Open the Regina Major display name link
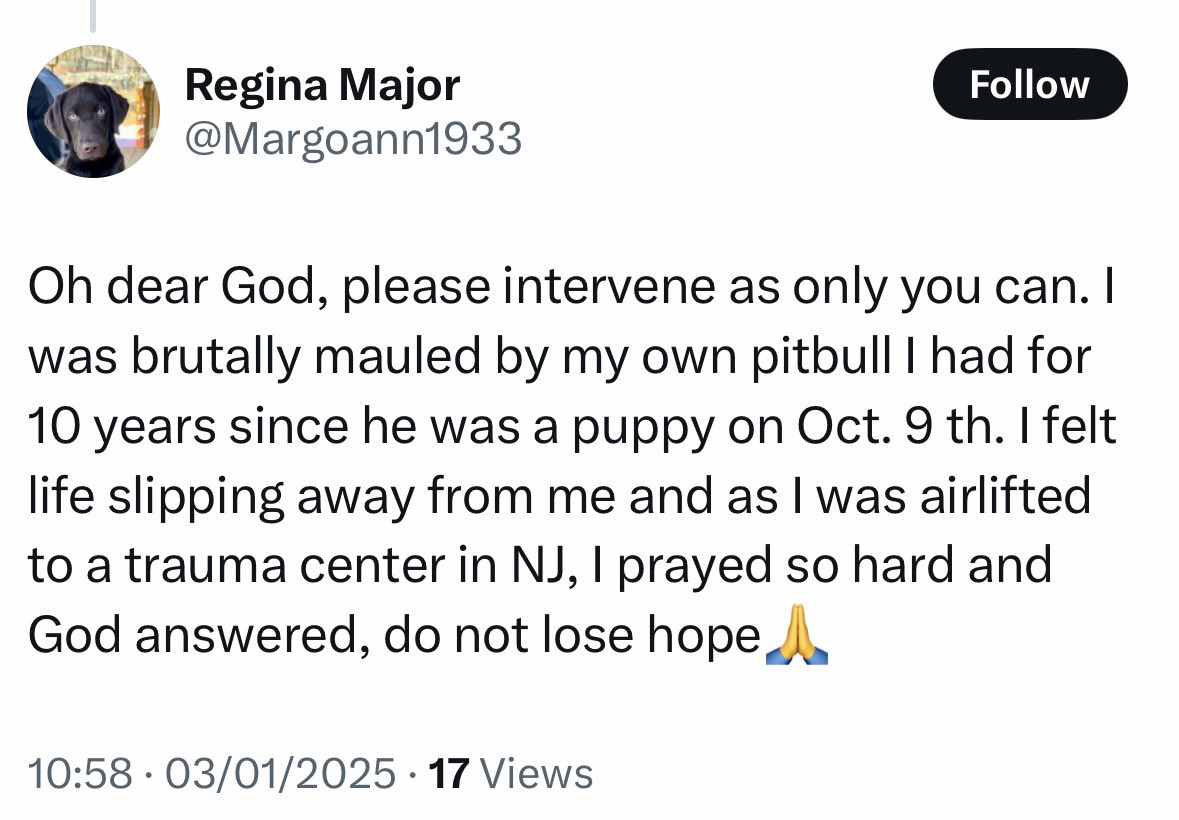1179x820 pixels. 322,84
